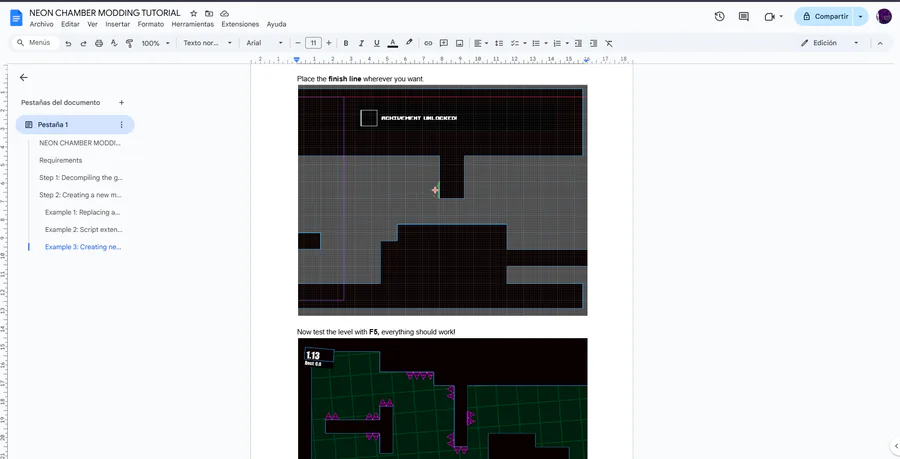Insert a checklist
Viewport: 900px width, 459px height.
(x=515, y=43)
